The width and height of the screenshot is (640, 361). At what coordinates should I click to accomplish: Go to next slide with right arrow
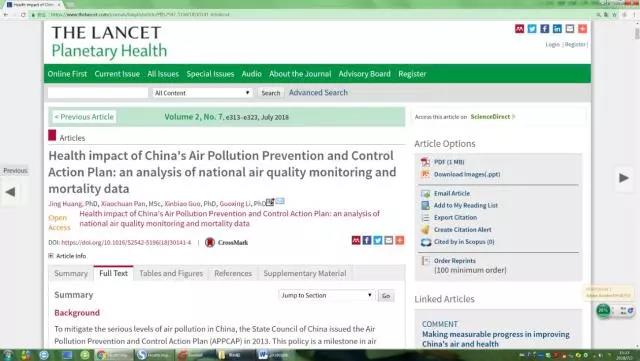point(623,178)
